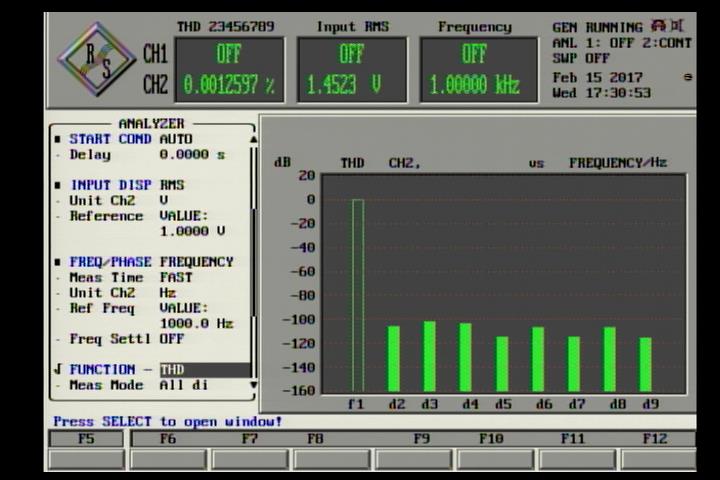Screen dimensions: 720x480
Task: Click the d6 harmonic bar
Action: pos(538,358)
